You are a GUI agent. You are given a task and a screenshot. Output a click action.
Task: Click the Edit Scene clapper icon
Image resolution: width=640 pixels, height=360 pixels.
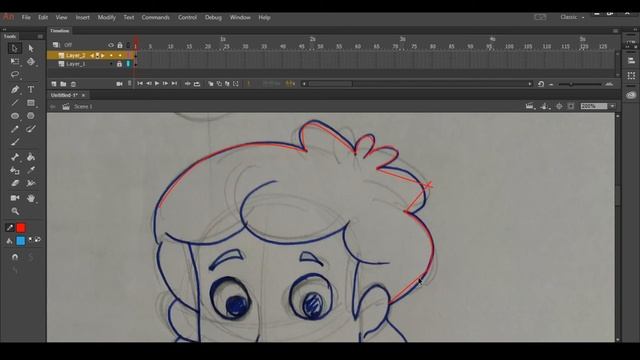[x=529, y=107]
